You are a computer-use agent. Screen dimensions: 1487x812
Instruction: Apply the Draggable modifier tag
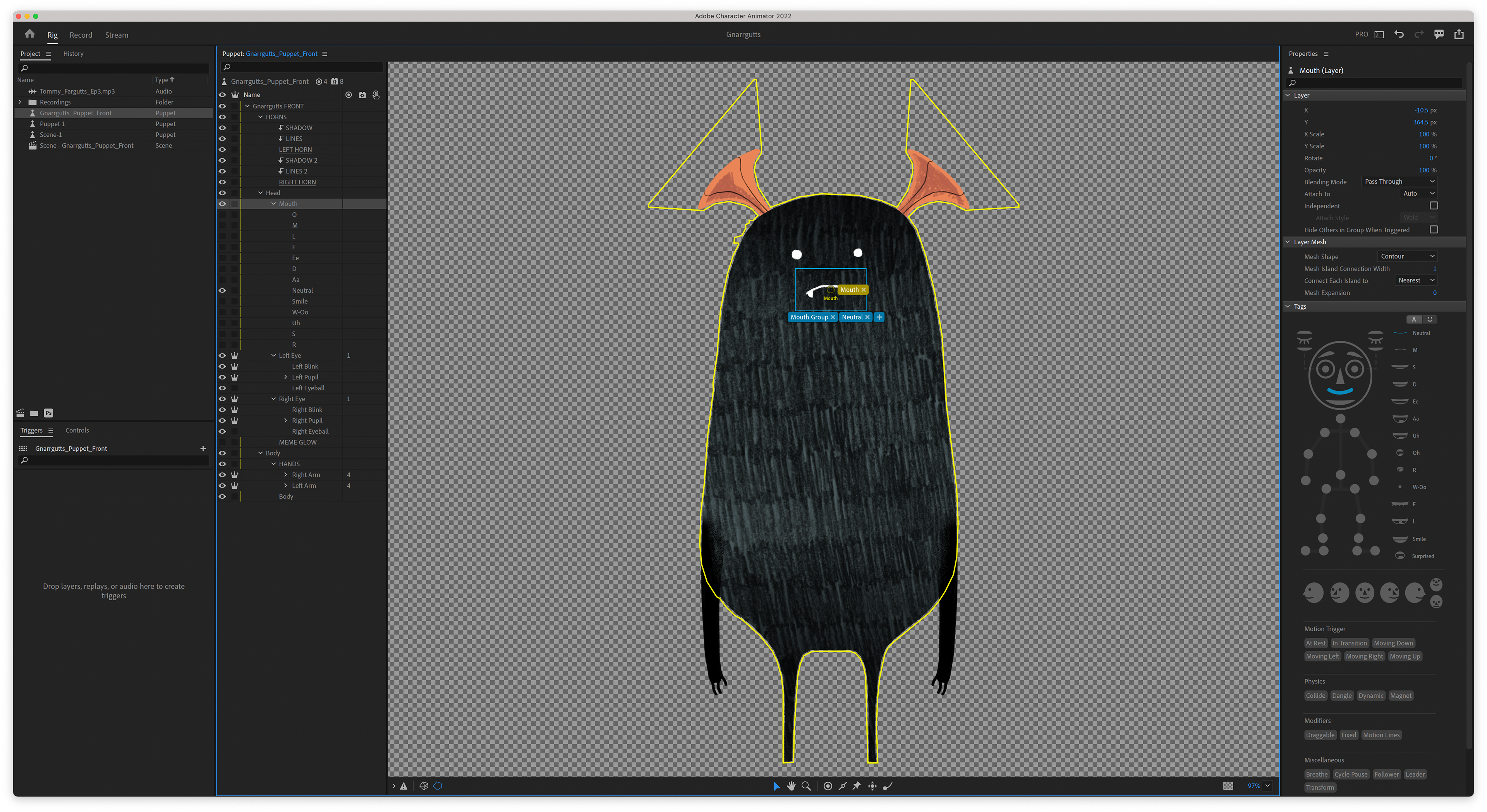1320,735
